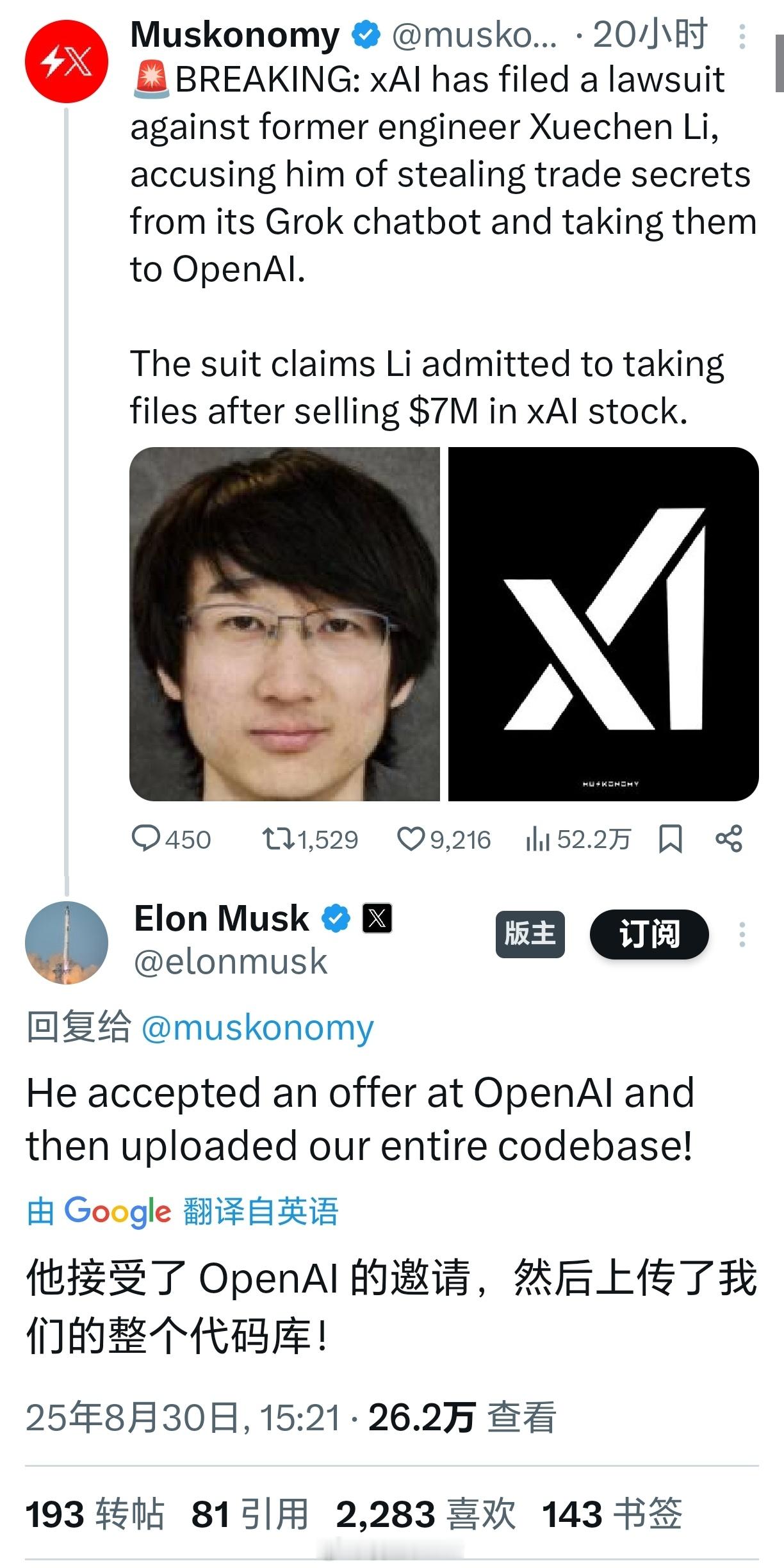Click the Google 翻译自英语 translation link
Image resolution: width=784 pixels, height=1568 pixels.
(183, 1211)
